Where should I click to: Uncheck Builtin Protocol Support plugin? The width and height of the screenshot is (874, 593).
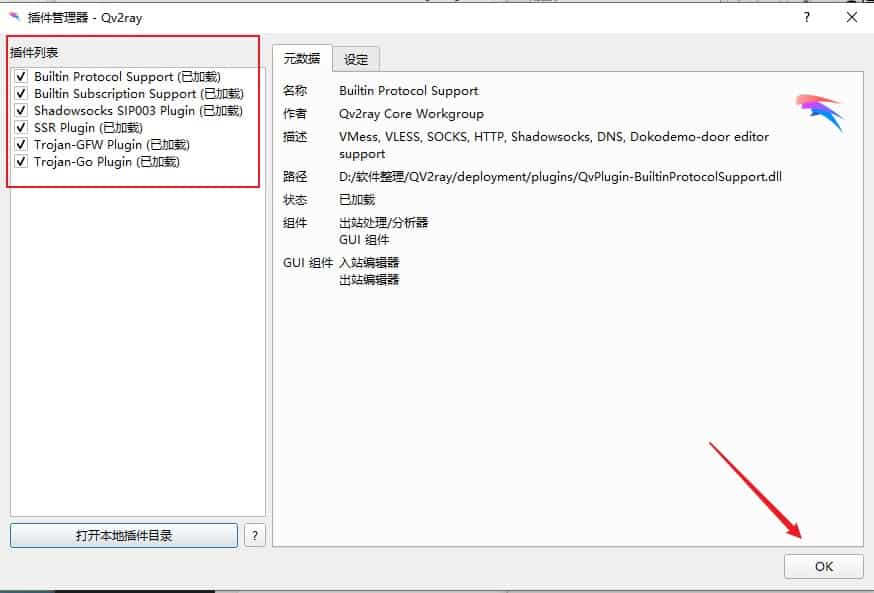[x=22, y=76]
